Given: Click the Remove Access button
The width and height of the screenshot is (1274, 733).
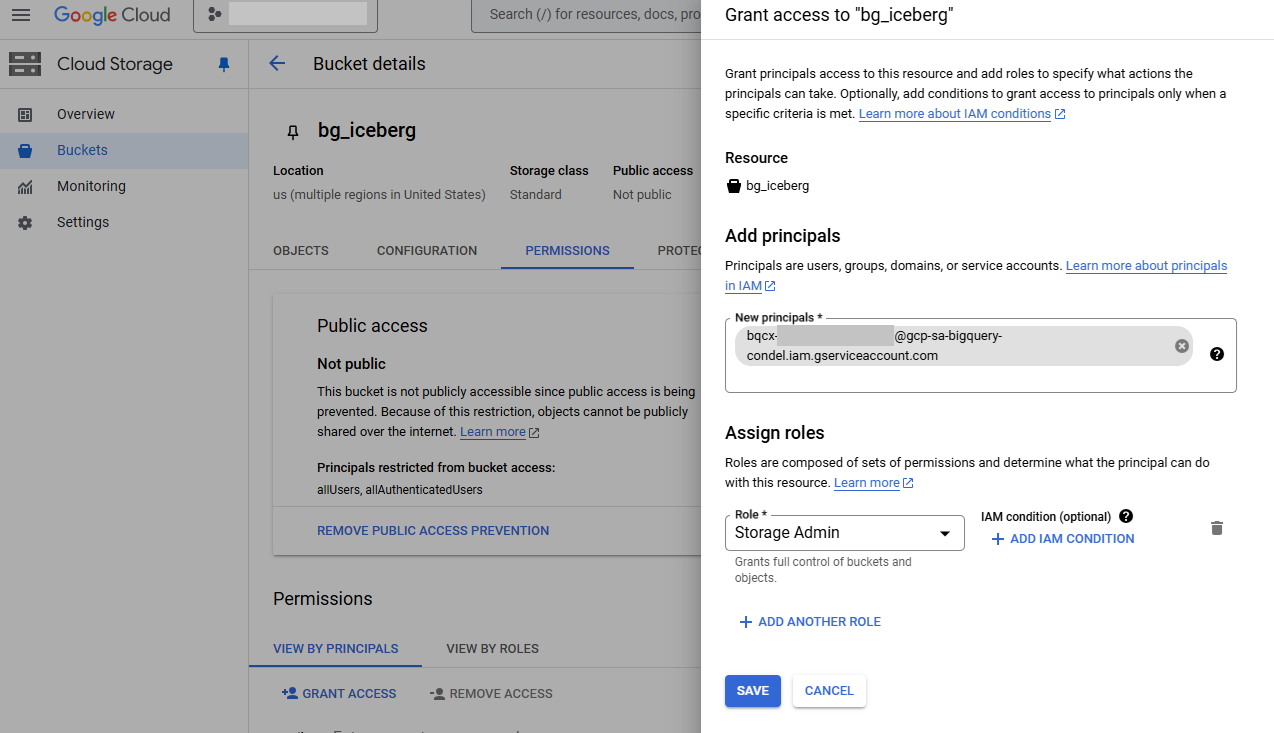Looking at the screenshot, I should (x=491, y=693).
